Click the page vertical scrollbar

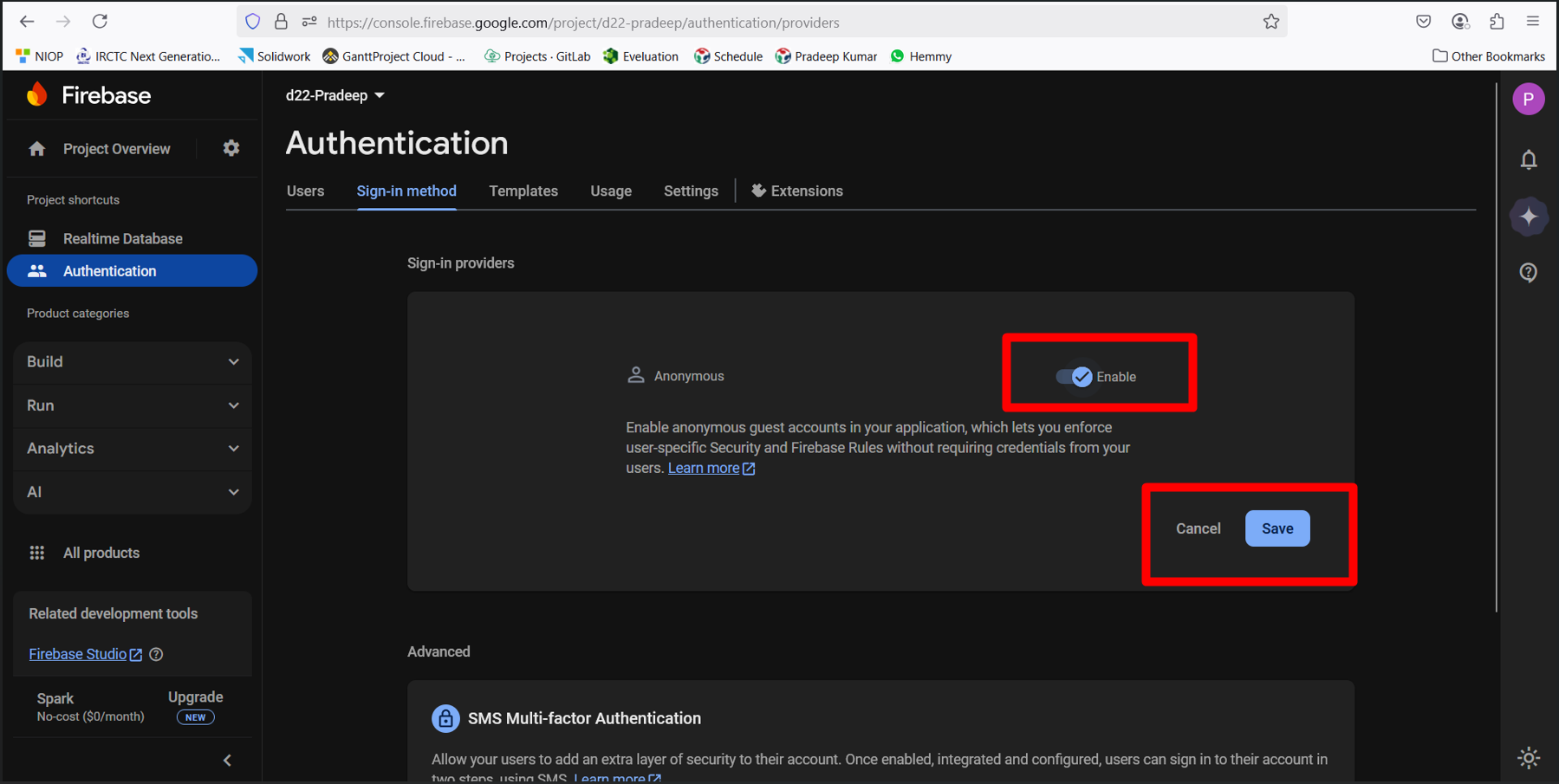click(1497, 347)
